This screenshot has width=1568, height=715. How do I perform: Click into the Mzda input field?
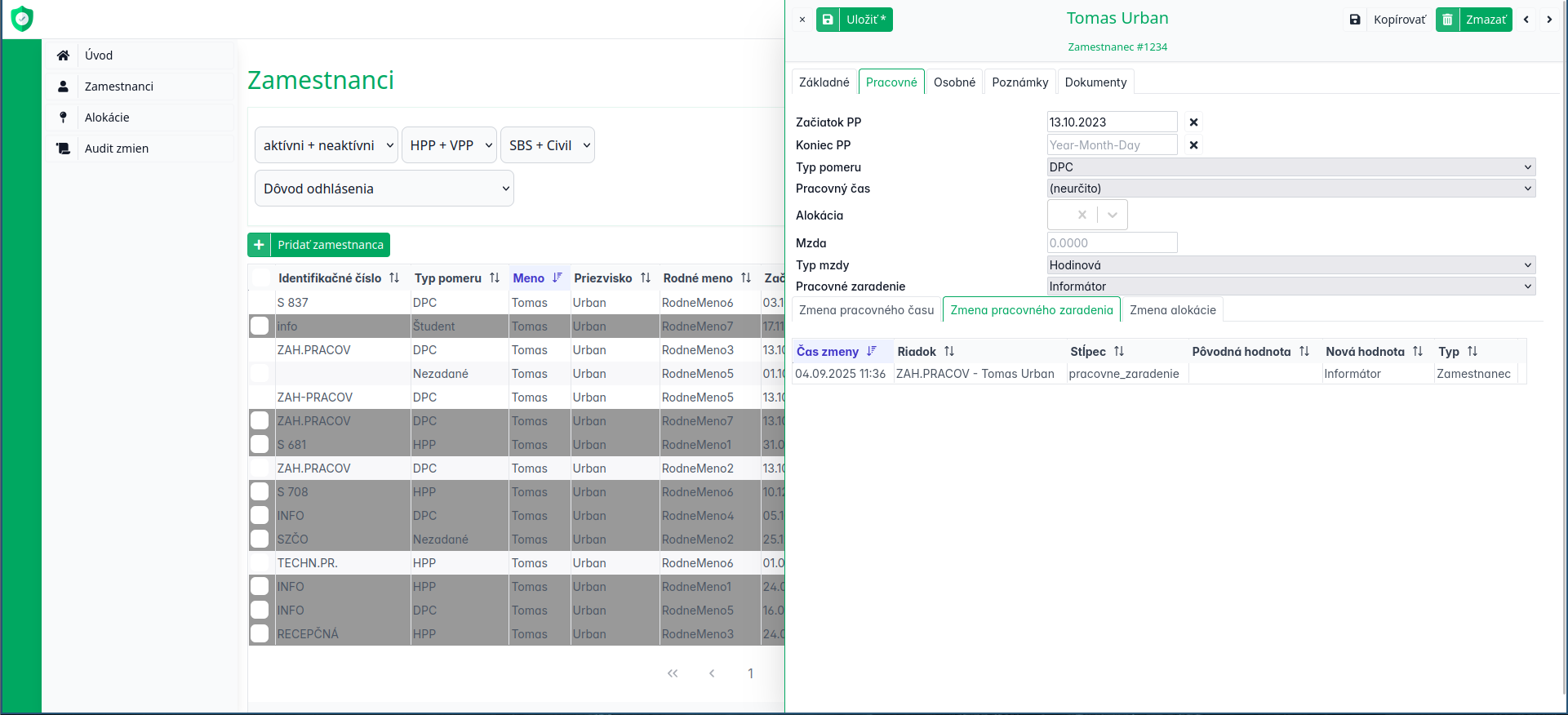(x=1112, y=243)
